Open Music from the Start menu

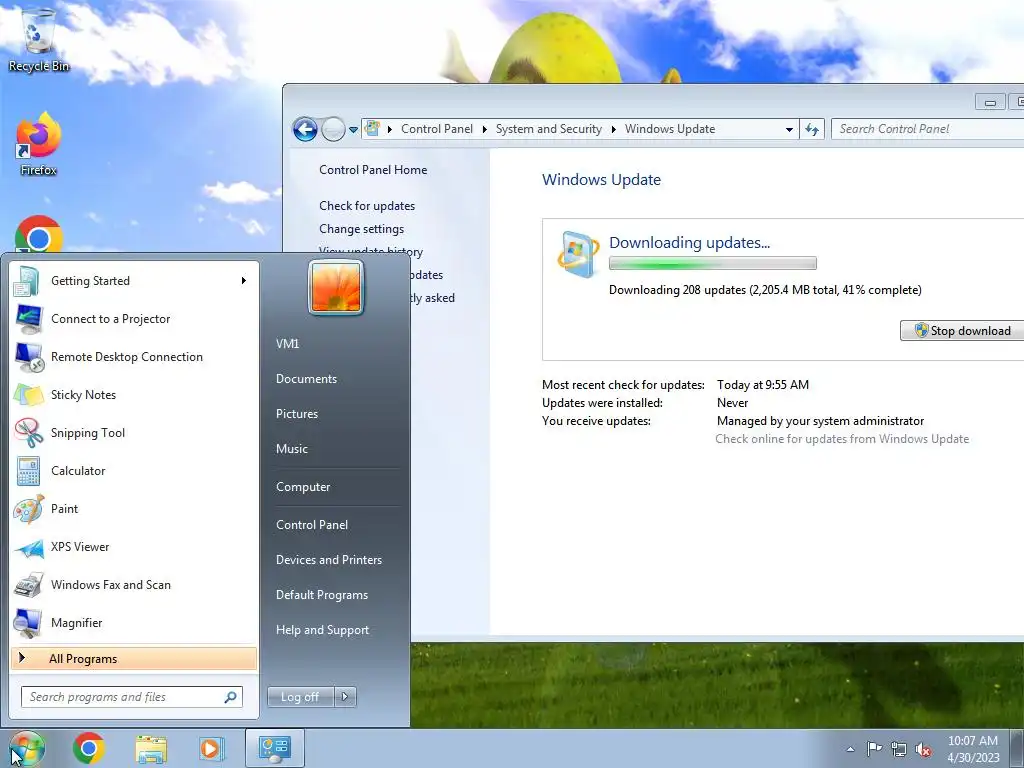click(291, 449)
